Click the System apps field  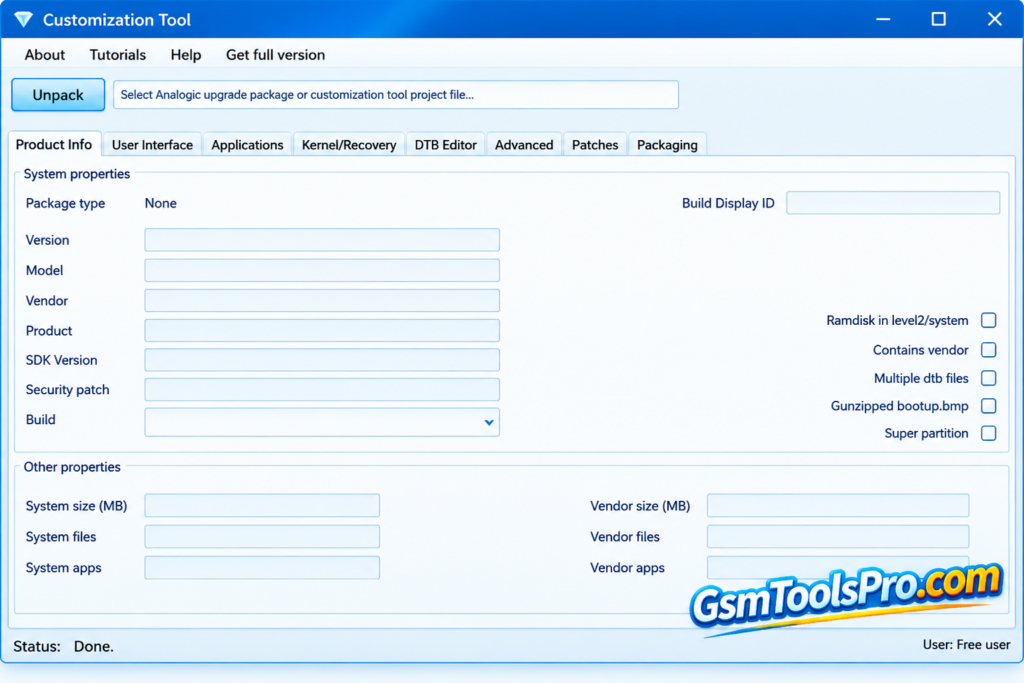[262, 567]
